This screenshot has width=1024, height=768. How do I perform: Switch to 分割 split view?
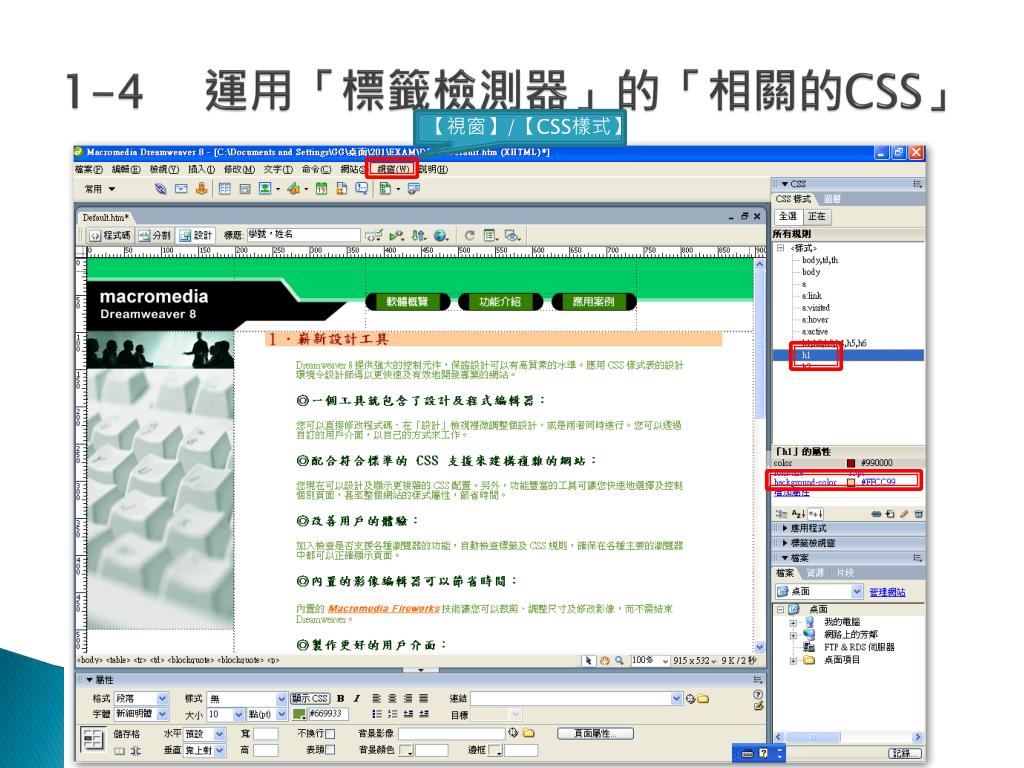[155, 235]
